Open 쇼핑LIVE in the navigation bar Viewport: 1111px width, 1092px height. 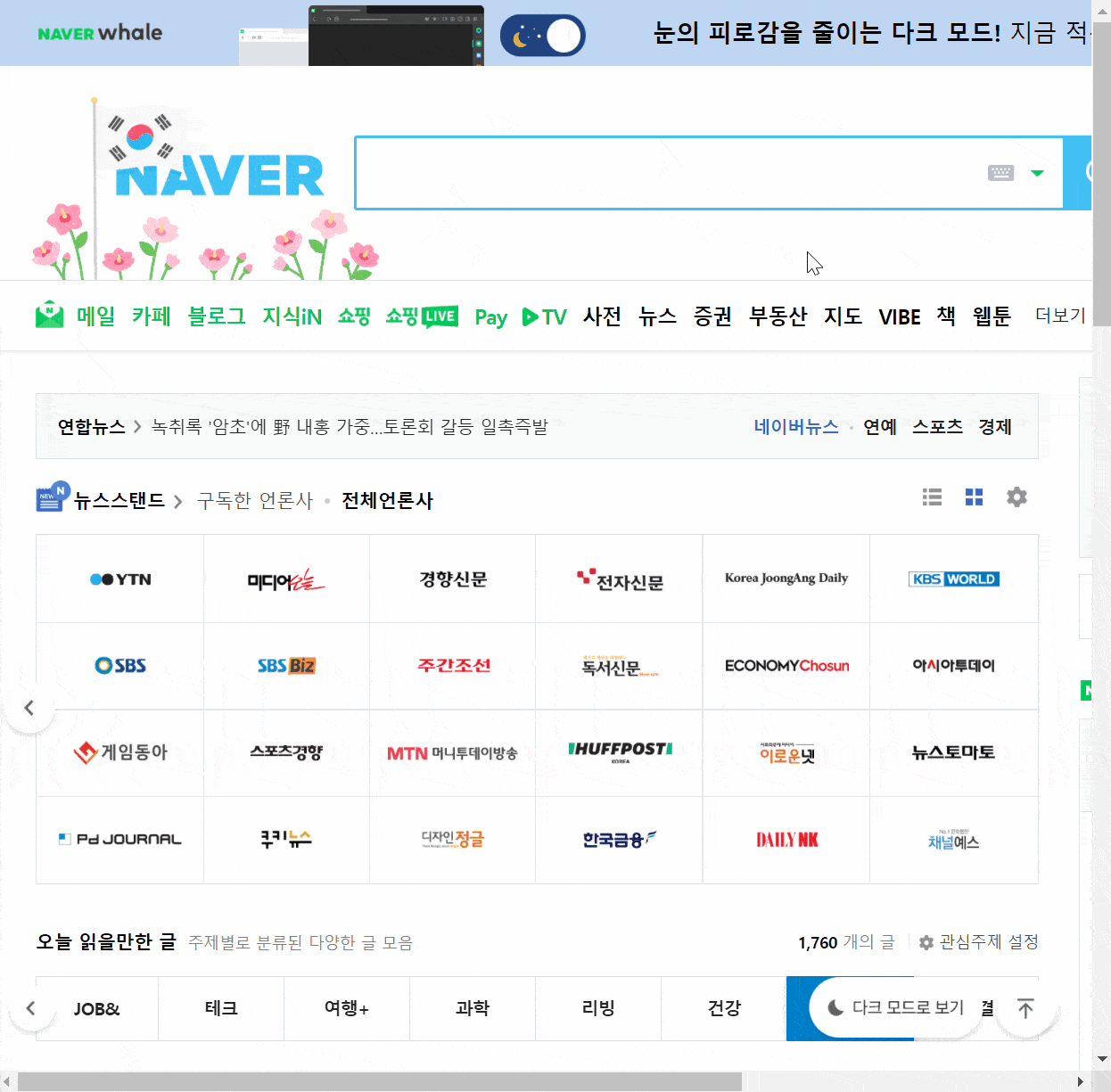click(422, 316)
